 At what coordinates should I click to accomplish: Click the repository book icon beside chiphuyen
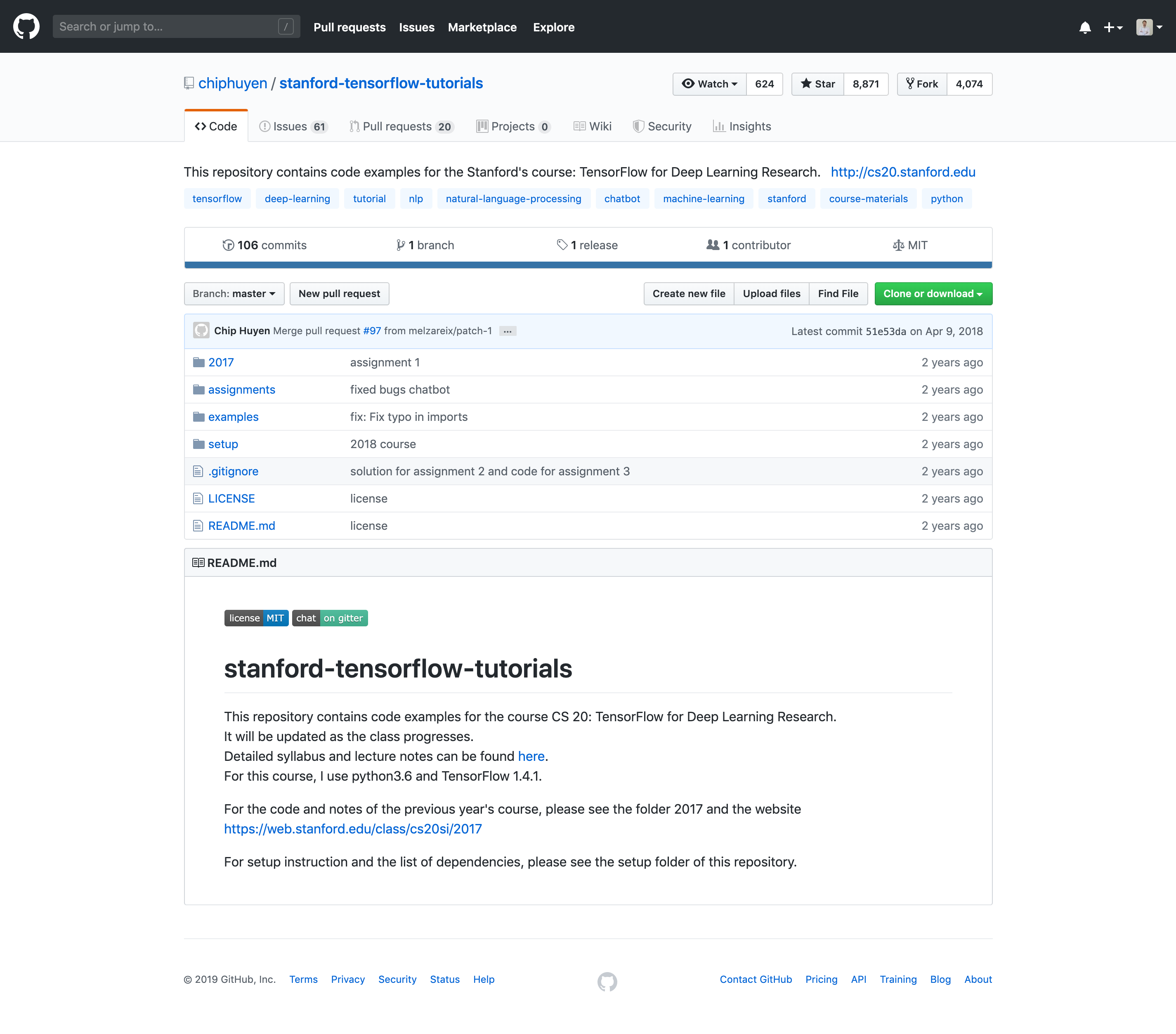pyautogui.click(x=189, y=83)
